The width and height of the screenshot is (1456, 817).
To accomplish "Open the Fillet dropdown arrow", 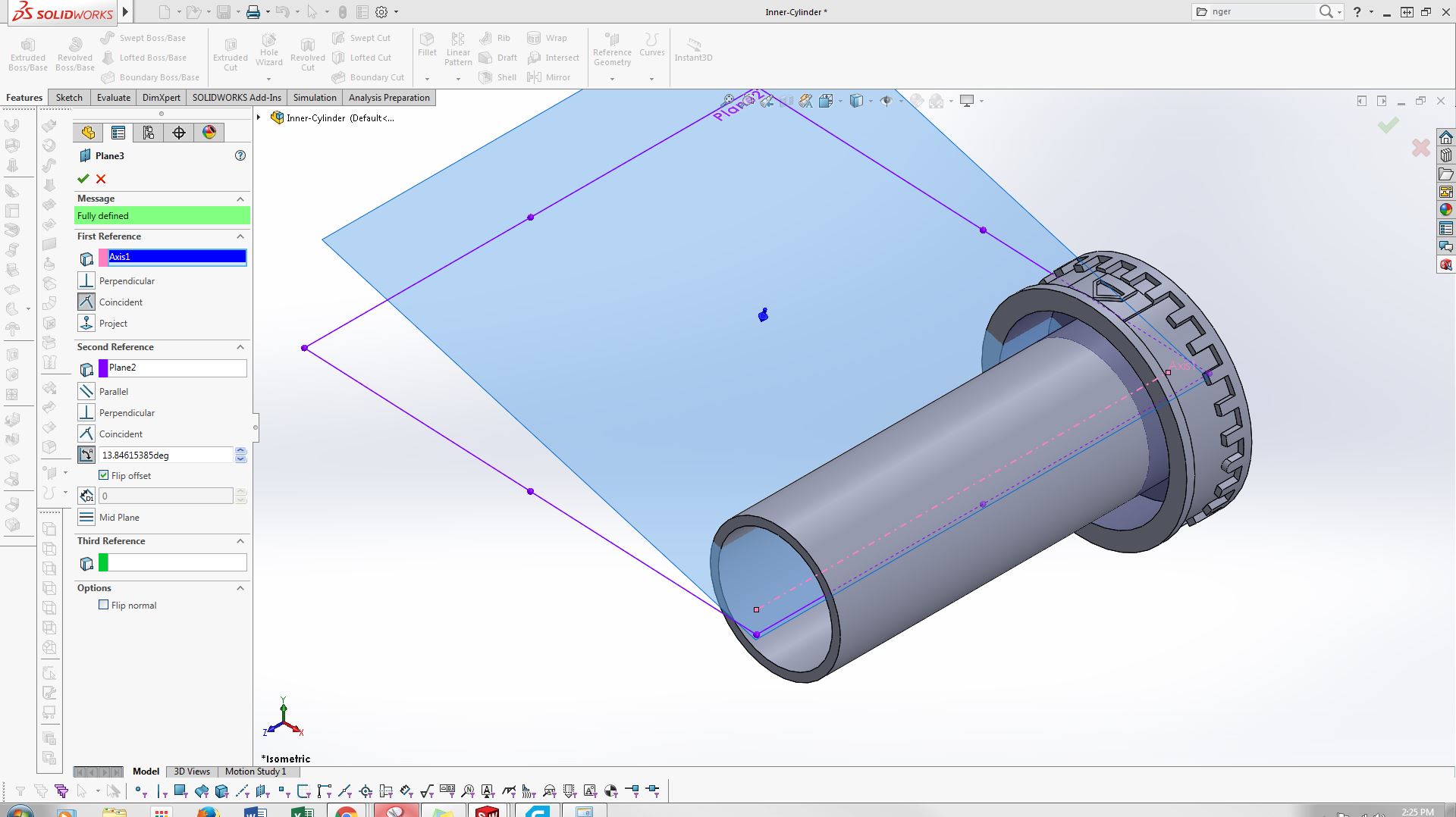I will click(x=427, y=79).
